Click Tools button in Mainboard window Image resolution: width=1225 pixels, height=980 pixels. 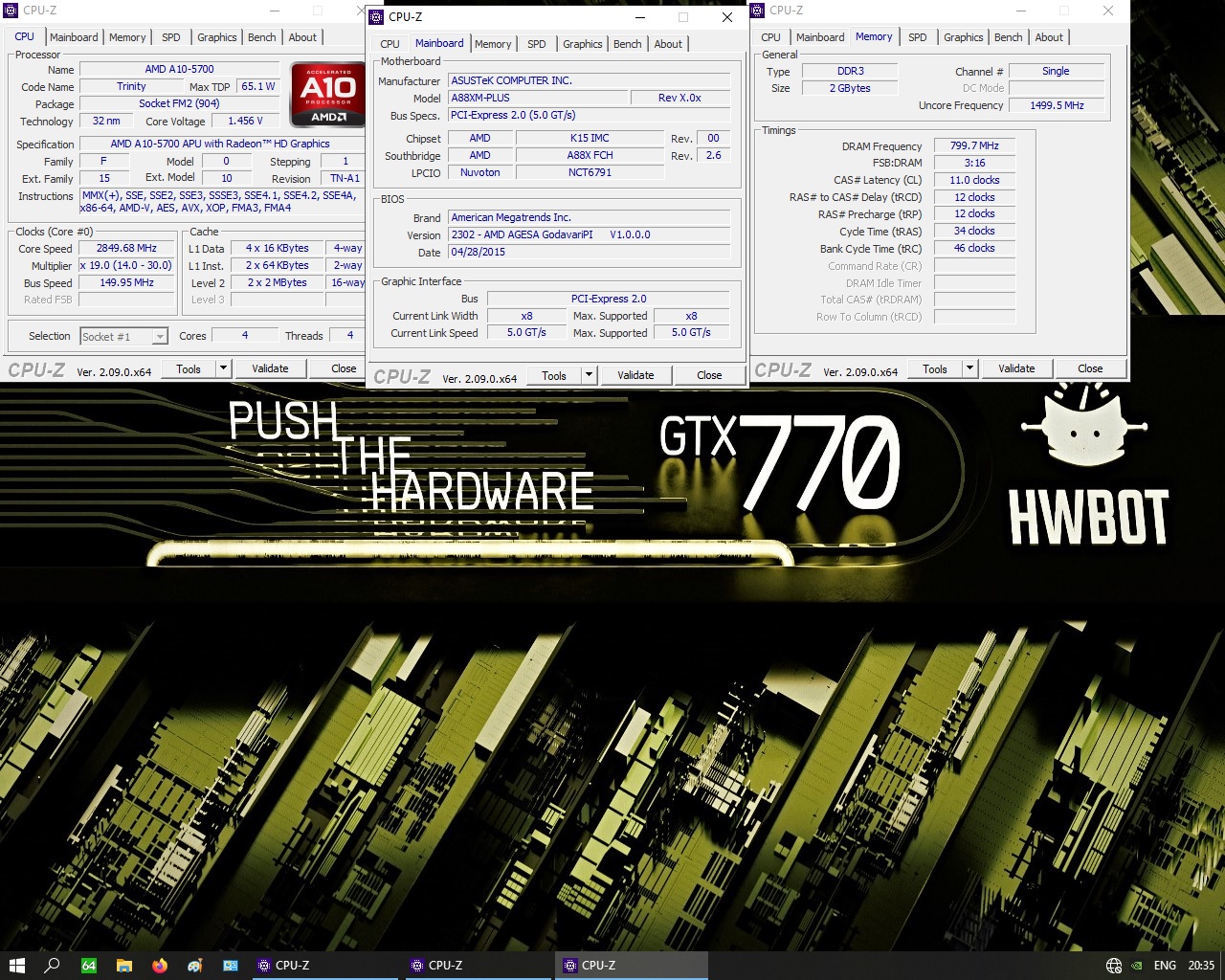coord(554,375)
